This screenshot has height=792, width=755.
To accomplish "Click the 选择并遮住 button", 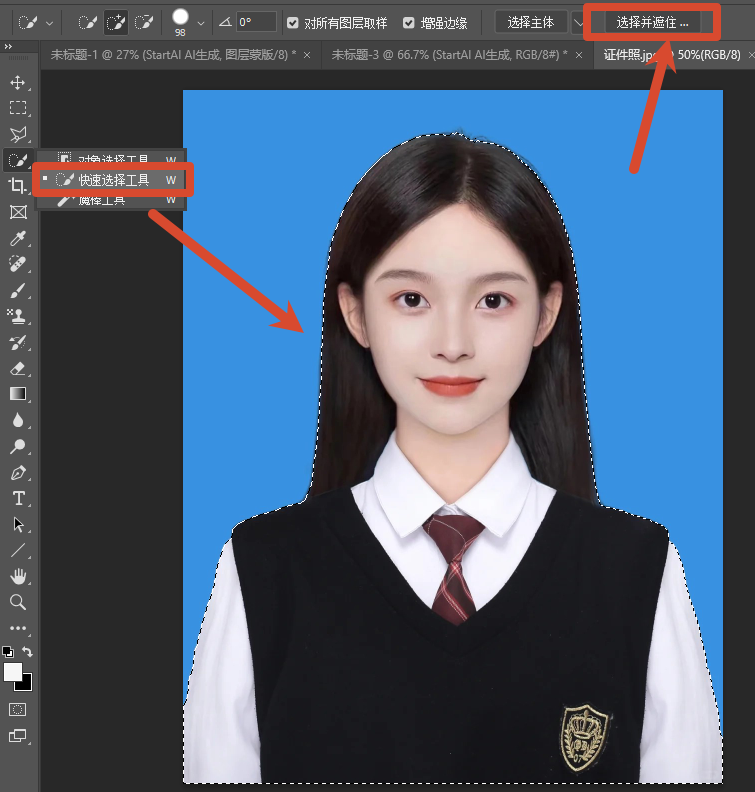I will 652,23.
